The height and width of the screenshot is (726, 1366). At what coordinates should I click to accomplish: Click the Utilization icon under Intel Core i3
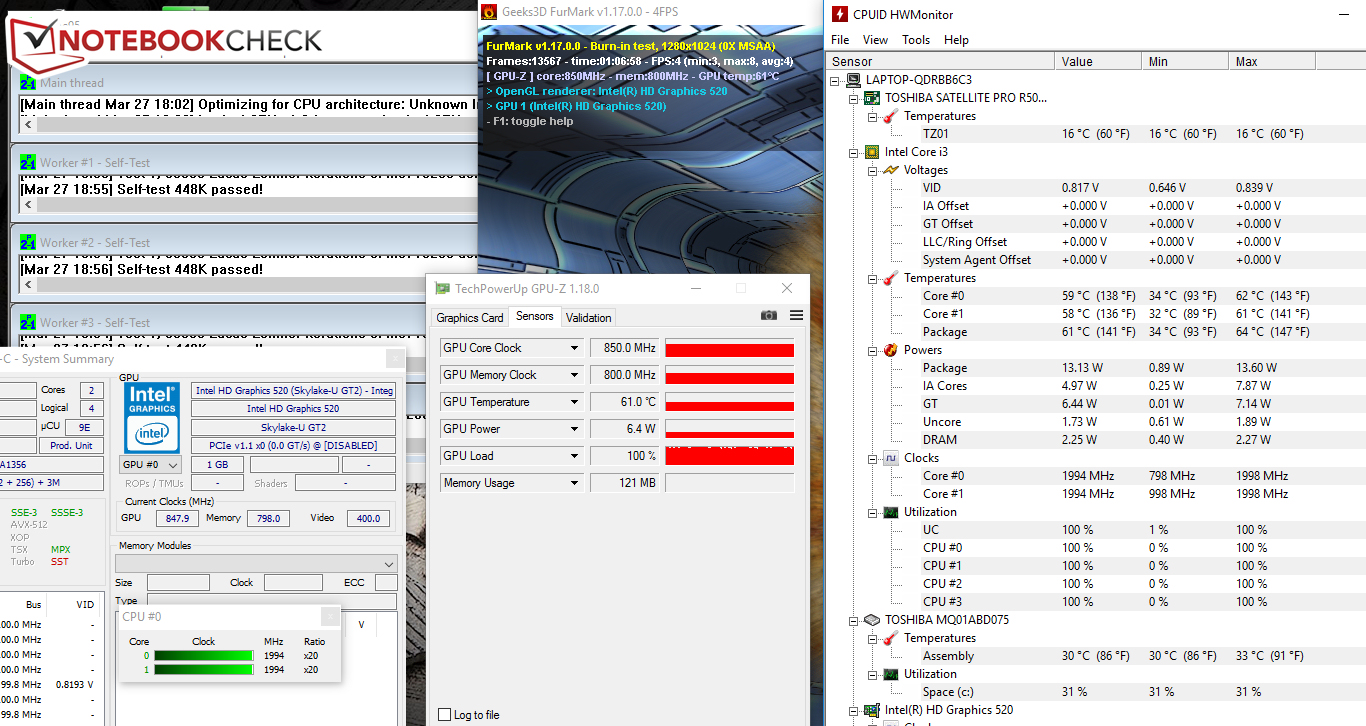891,512
